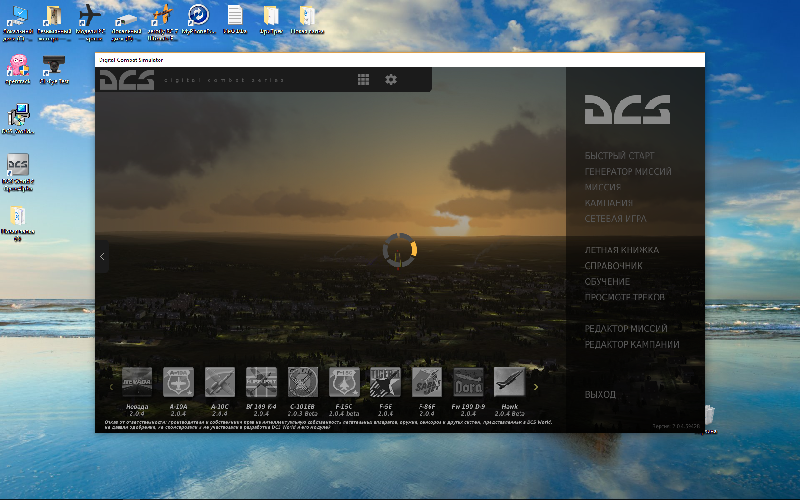Open КАМПАНИЯ menu item
The height and width of the screenshot is (500, 800).
coord(609,203)
